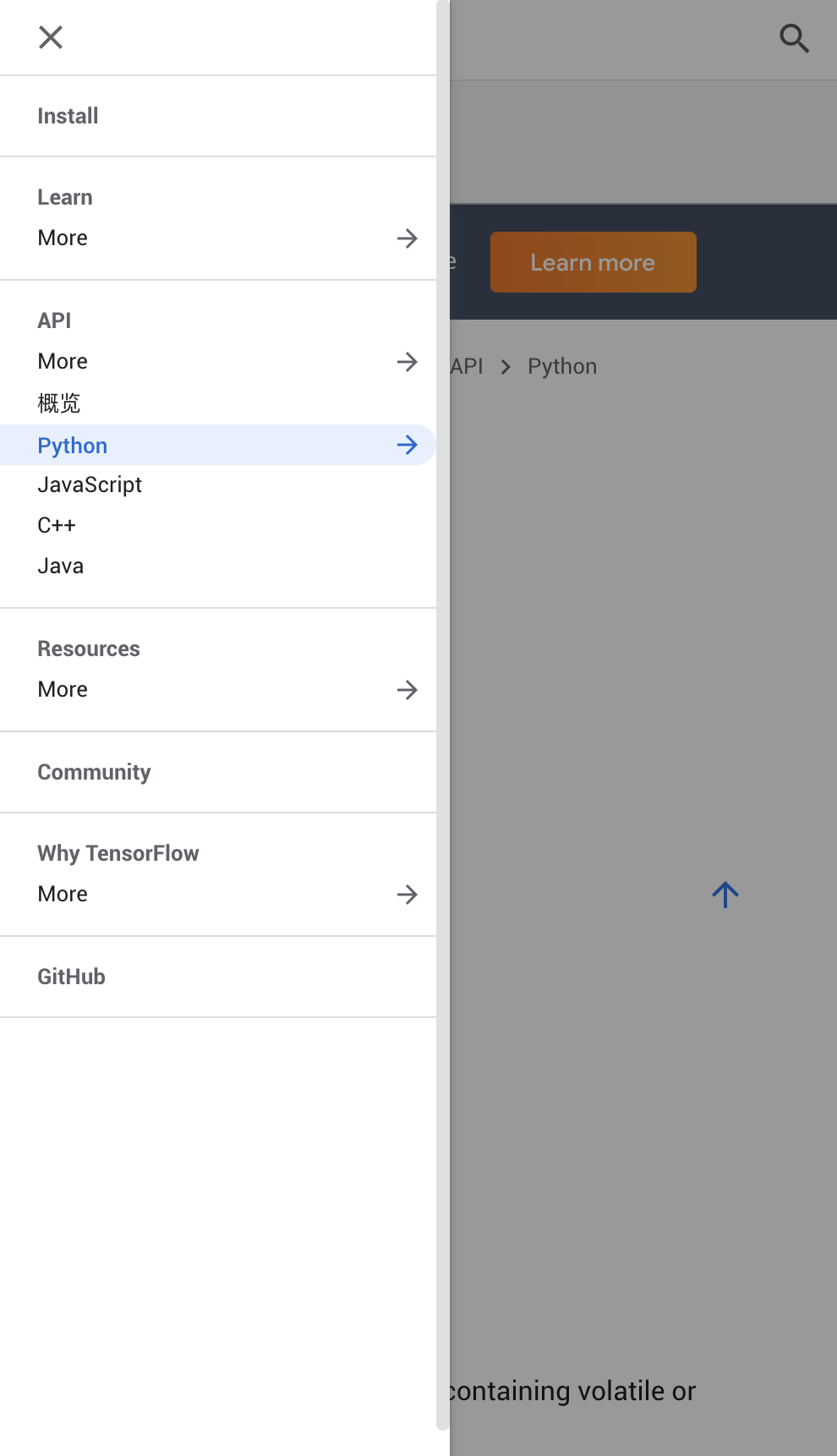The height and width of the screenshot is (1456, 837).
Task: Expand the Resources section More arrow
Action: coord(408,690)
